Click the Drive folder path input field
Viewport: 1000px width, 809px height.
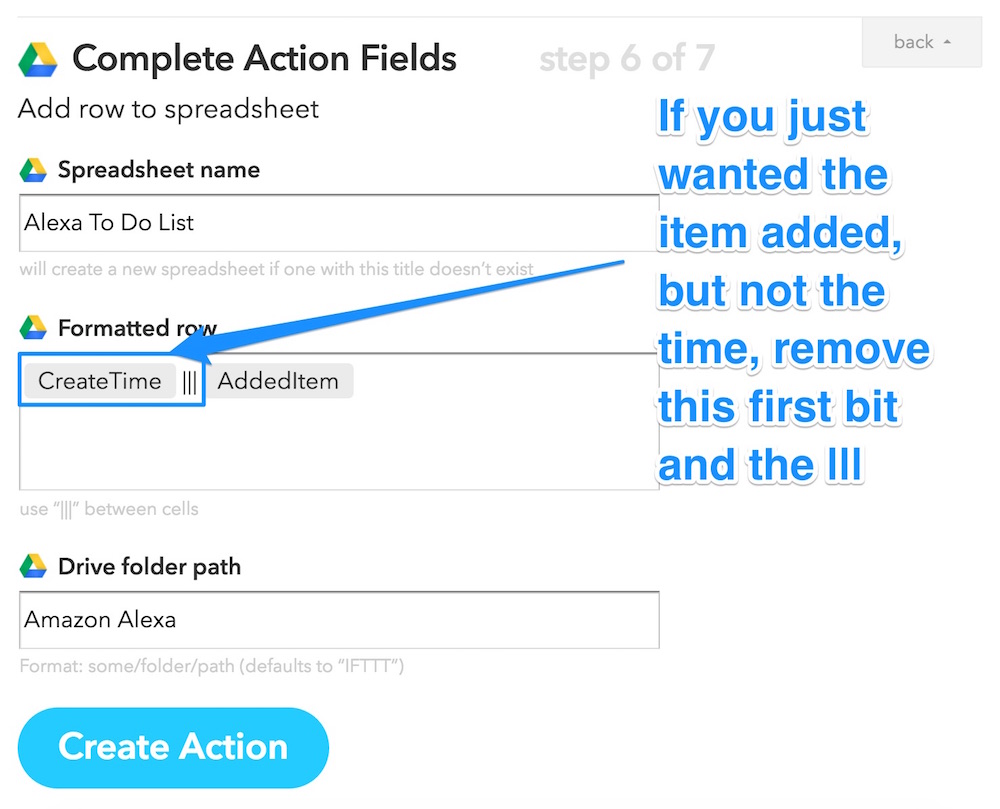point(338,620)
